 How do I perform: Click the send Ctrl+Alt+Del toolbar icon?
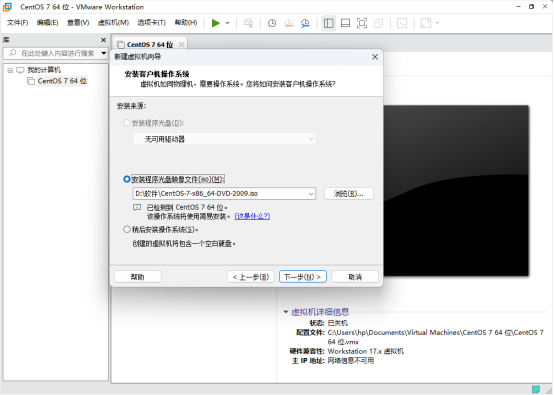click(x=248, y=23)
